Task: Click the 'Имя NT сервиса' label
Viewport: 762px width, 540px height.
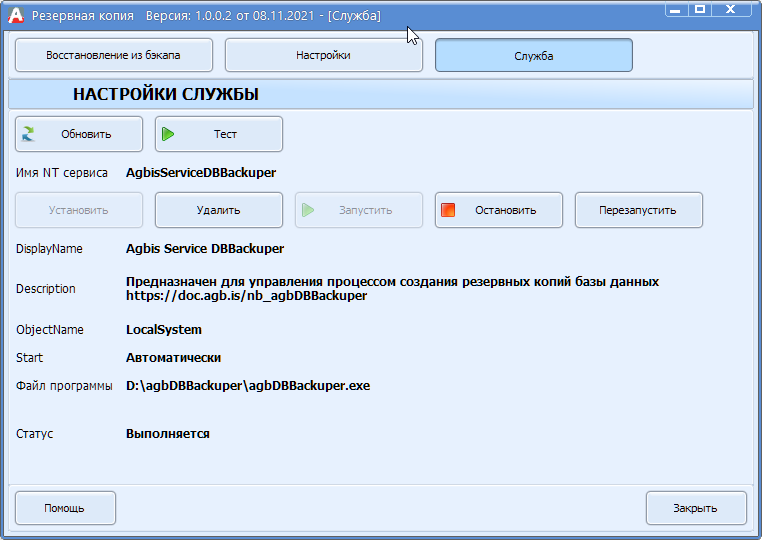Action: 62,173
